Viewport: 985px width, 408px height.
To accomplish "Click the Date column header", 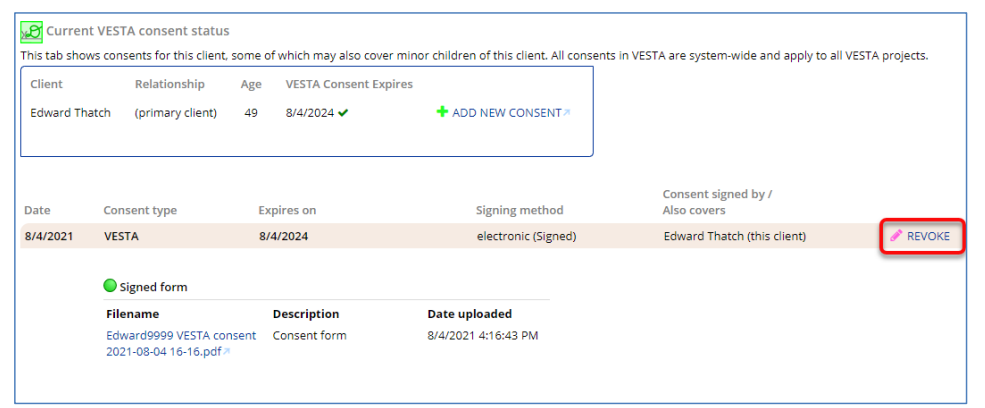I will 37,210.
